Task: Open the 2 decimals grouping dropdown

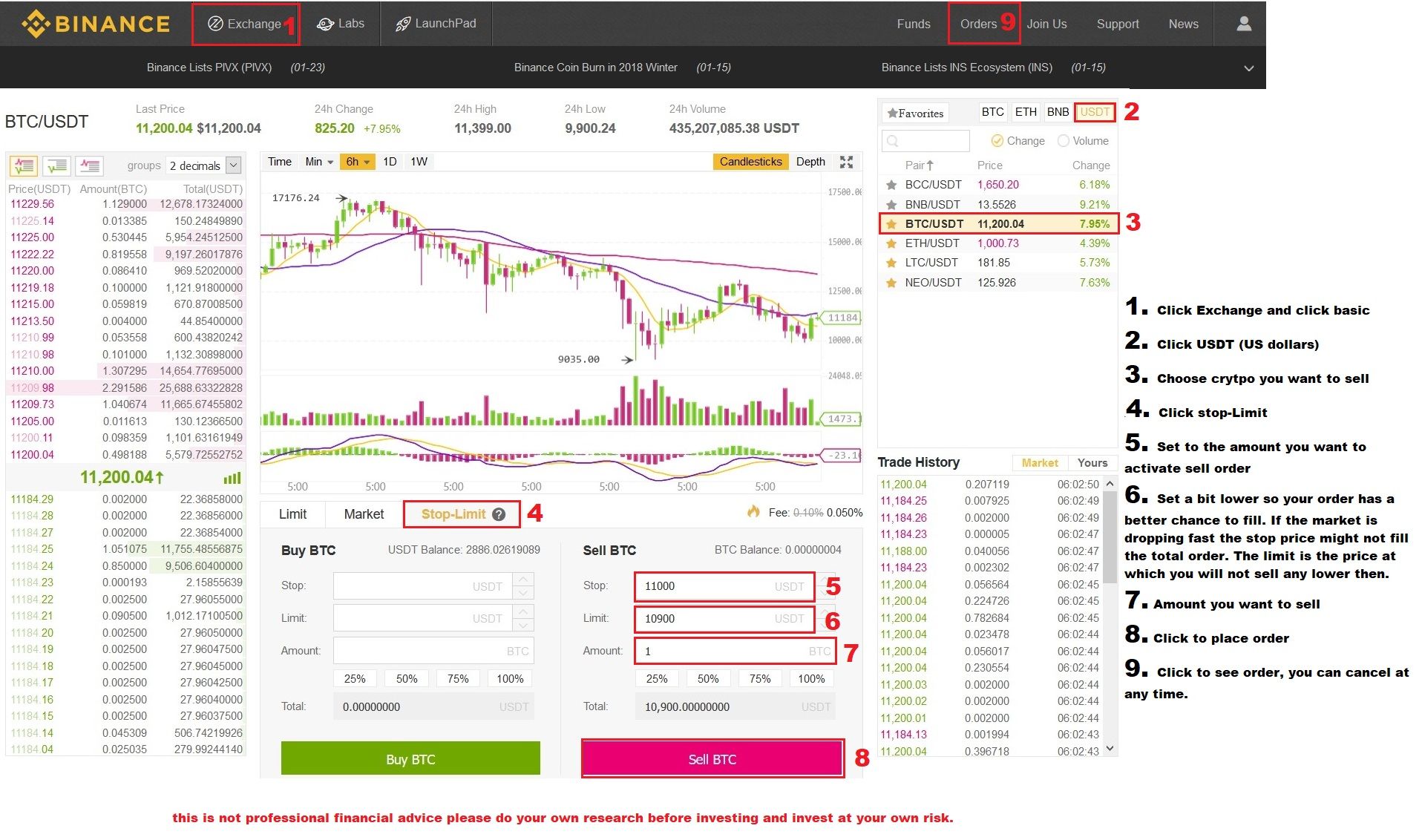Action: pyautogui.click(x=202, y=165)
